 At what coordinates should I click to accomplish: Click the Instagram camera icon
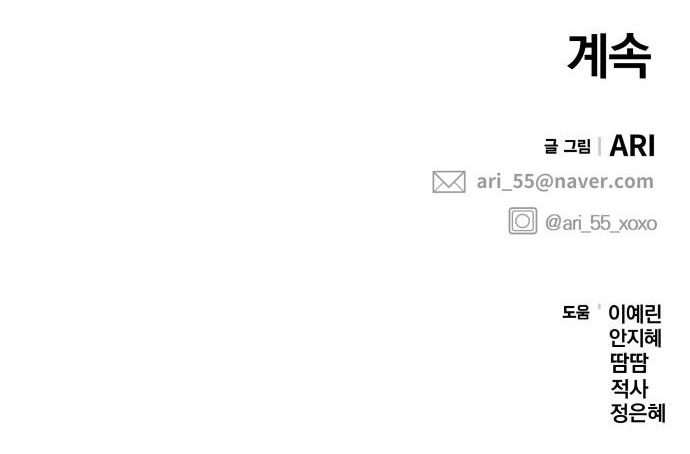[x=522, y=221]
